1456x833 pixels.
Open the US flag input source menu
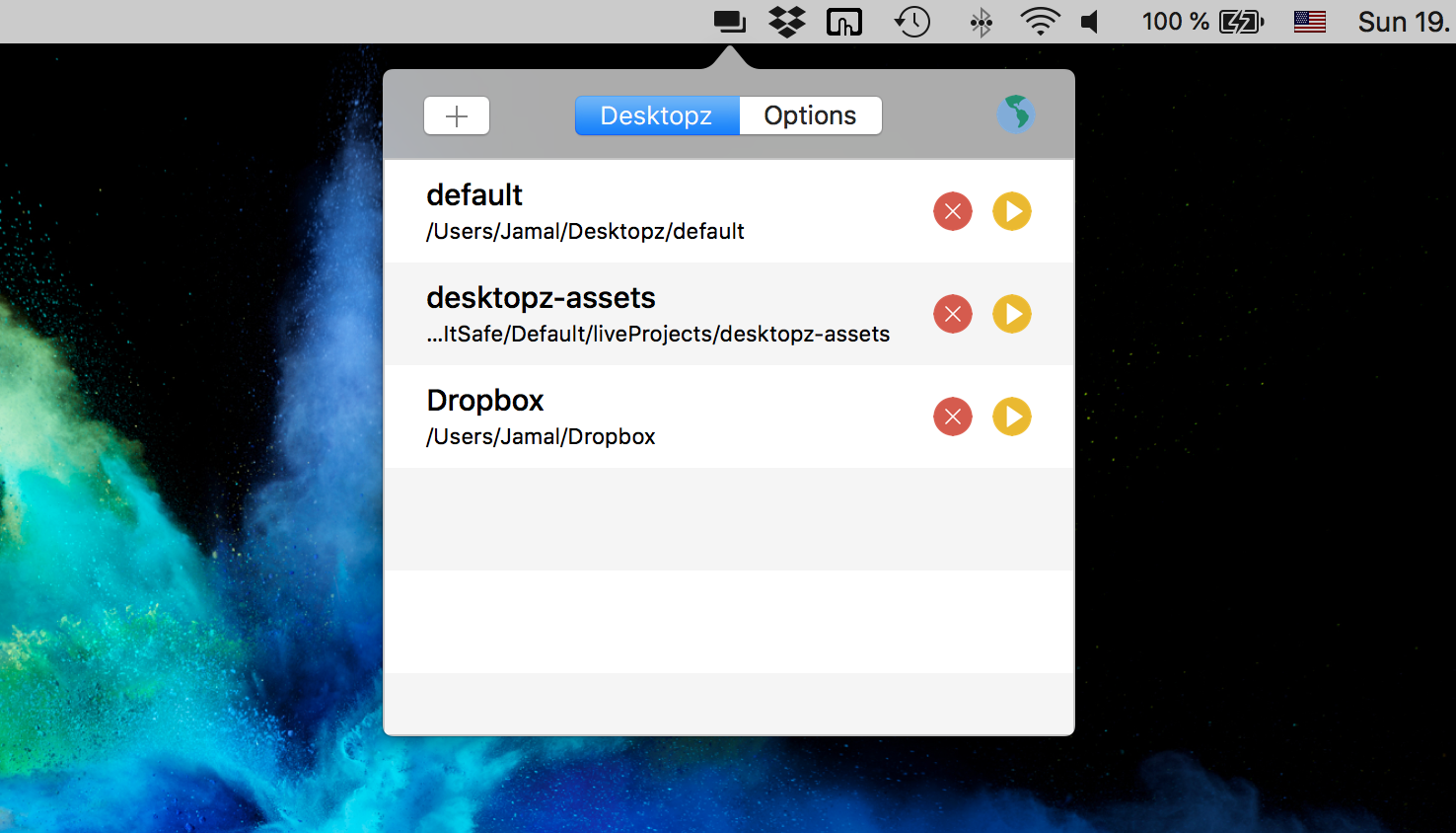click(x=1310, y=22)
